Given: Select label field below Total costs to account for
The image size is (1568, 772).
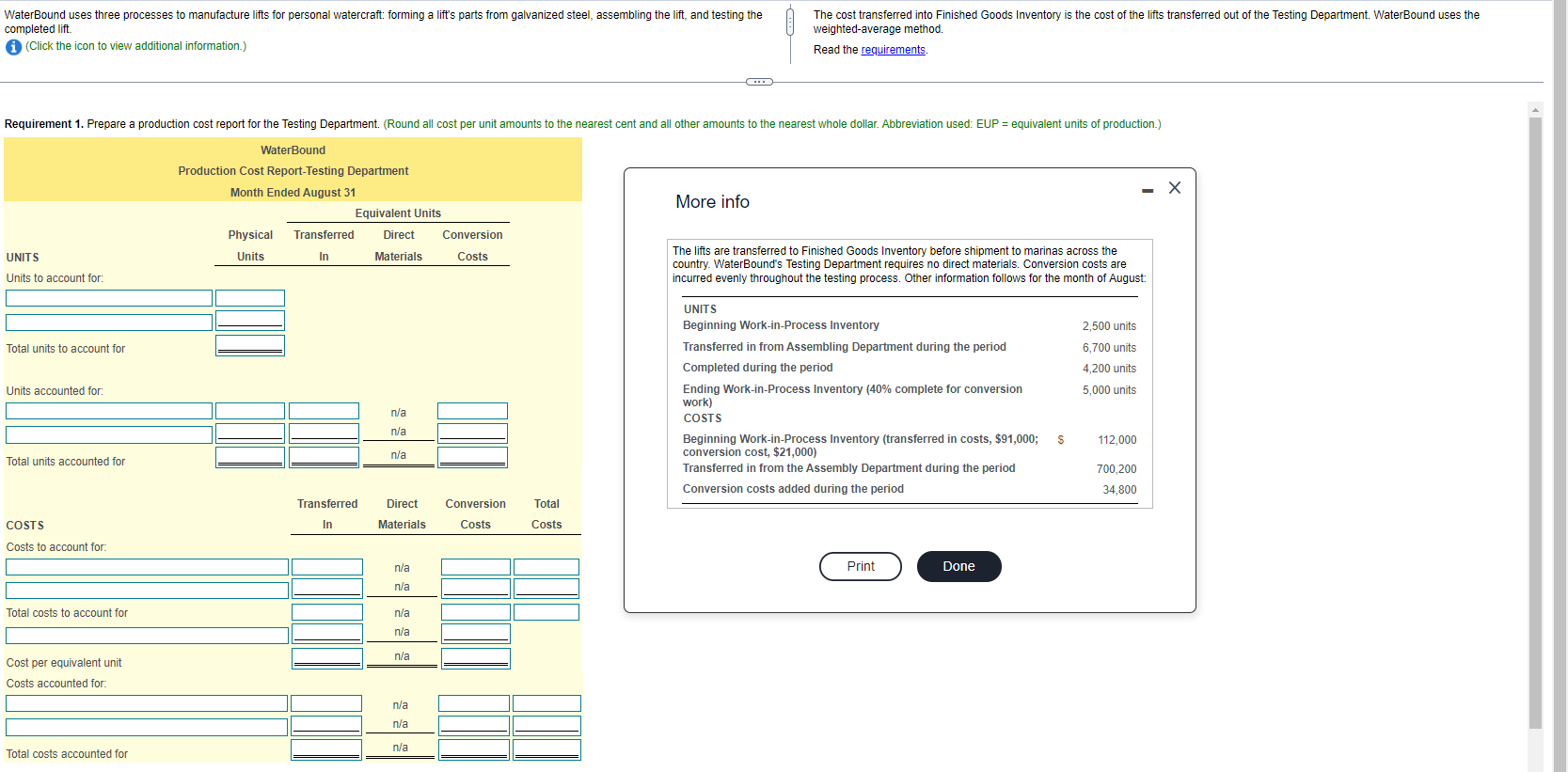Looking at the screenshot, I should 147,636.
